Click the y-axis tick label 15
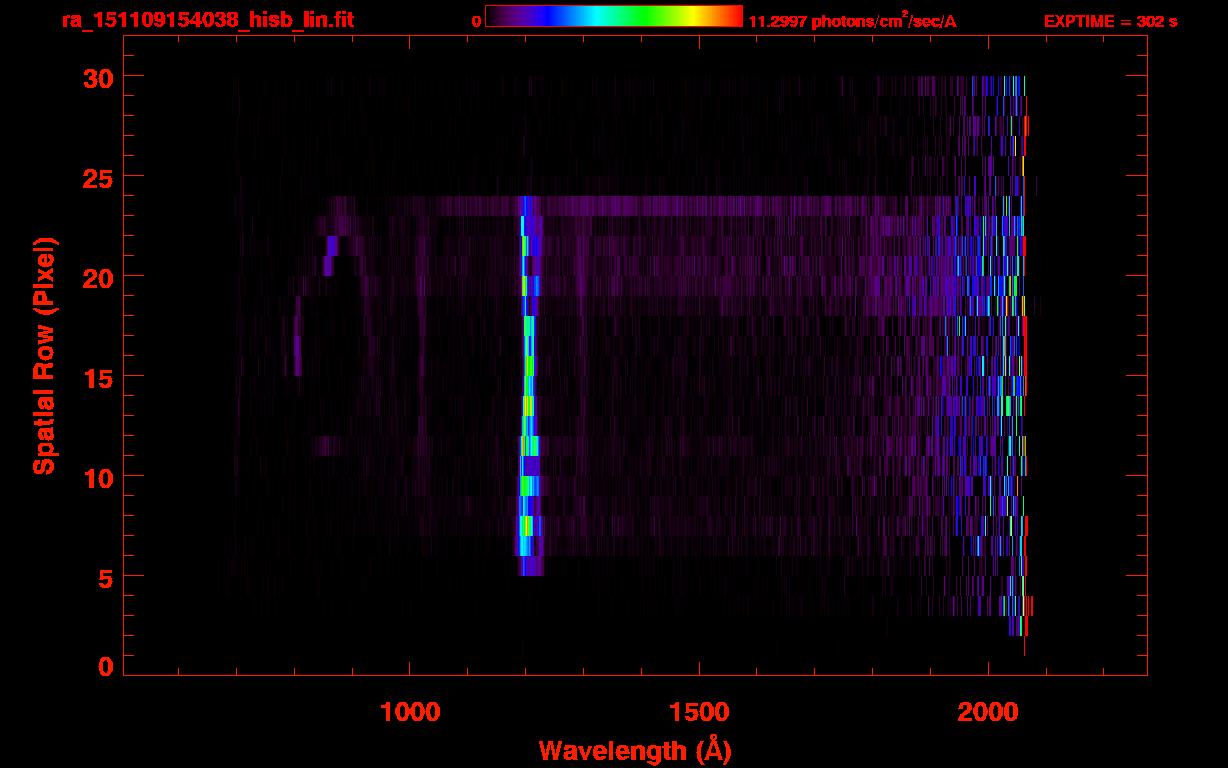Viewport: 1228px width, 768px height. point(98,377)
